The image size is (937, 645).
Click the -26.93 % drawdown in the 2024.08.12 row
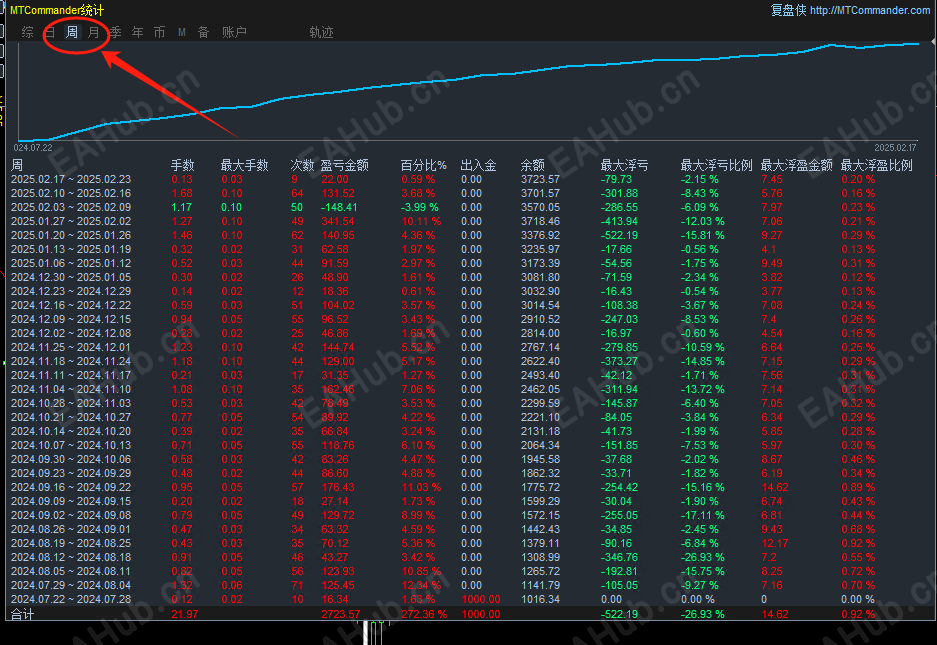(703, 557)
